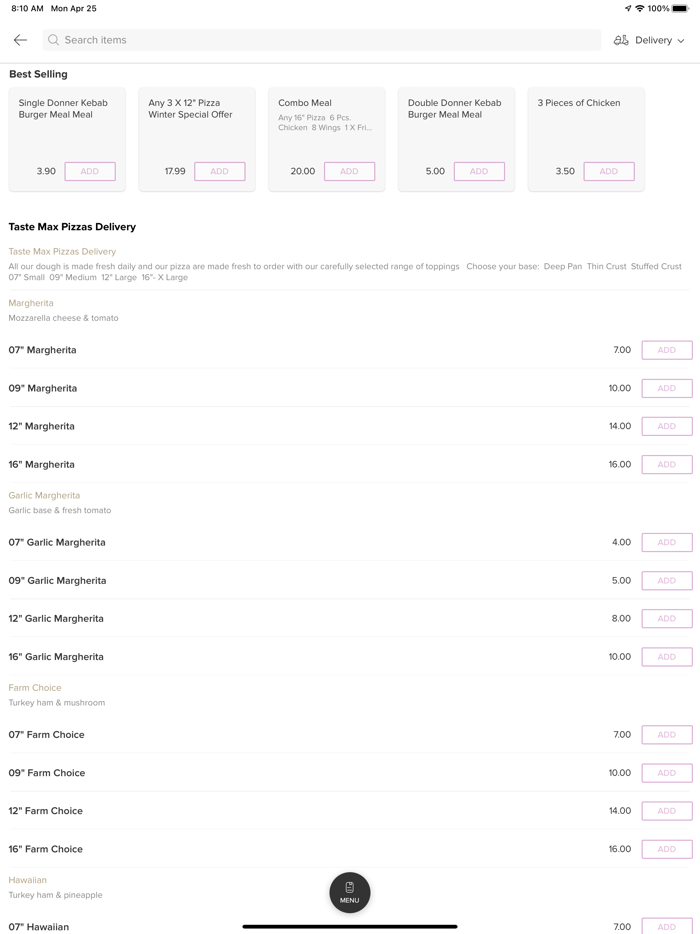Tap the Wi-Fi status icon
The height and width of the screenshot is (934, 700).
[x=640, y=9]
